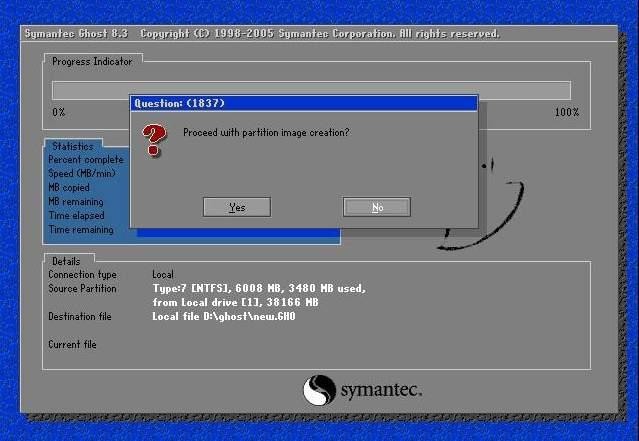Click the Symantec Ghost 8.3 header text
This screenshot has width=639, height=441.
click(77, 34)
